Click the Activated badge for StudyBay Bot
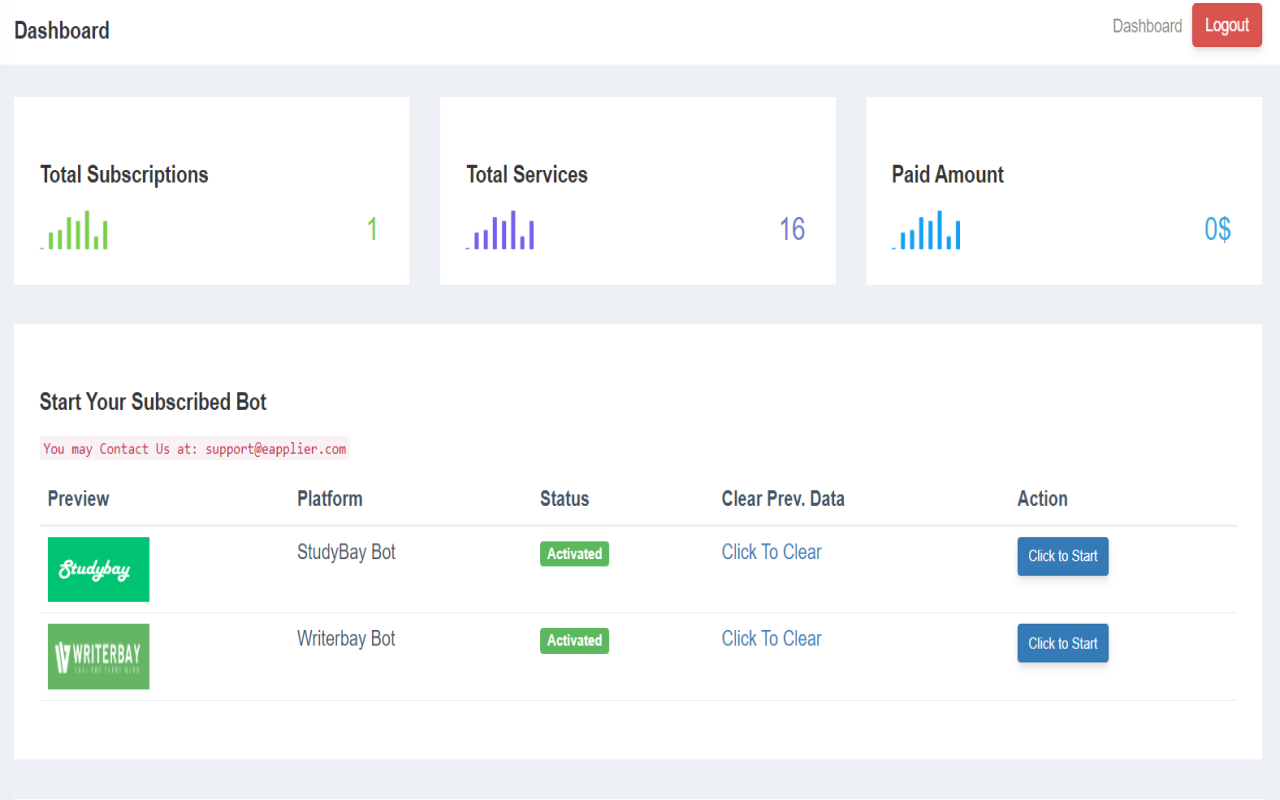The width and height of the screenshot is (1280, 800). click(x=574, y=554)
